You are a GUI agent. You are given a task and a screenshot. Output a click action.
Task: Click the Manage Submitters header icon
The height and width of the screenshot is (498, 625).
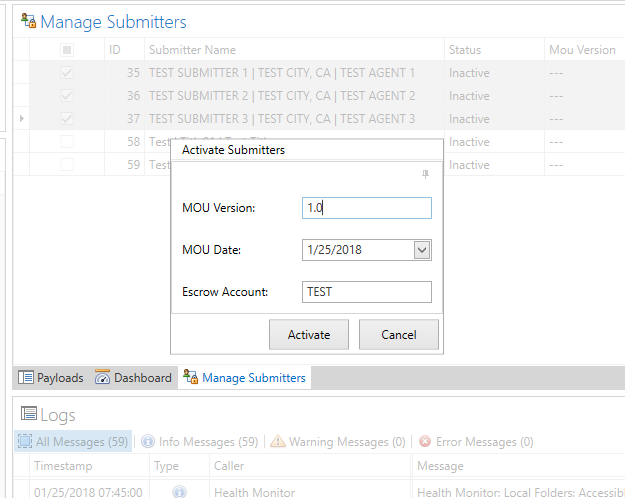[x=29, y=21]
